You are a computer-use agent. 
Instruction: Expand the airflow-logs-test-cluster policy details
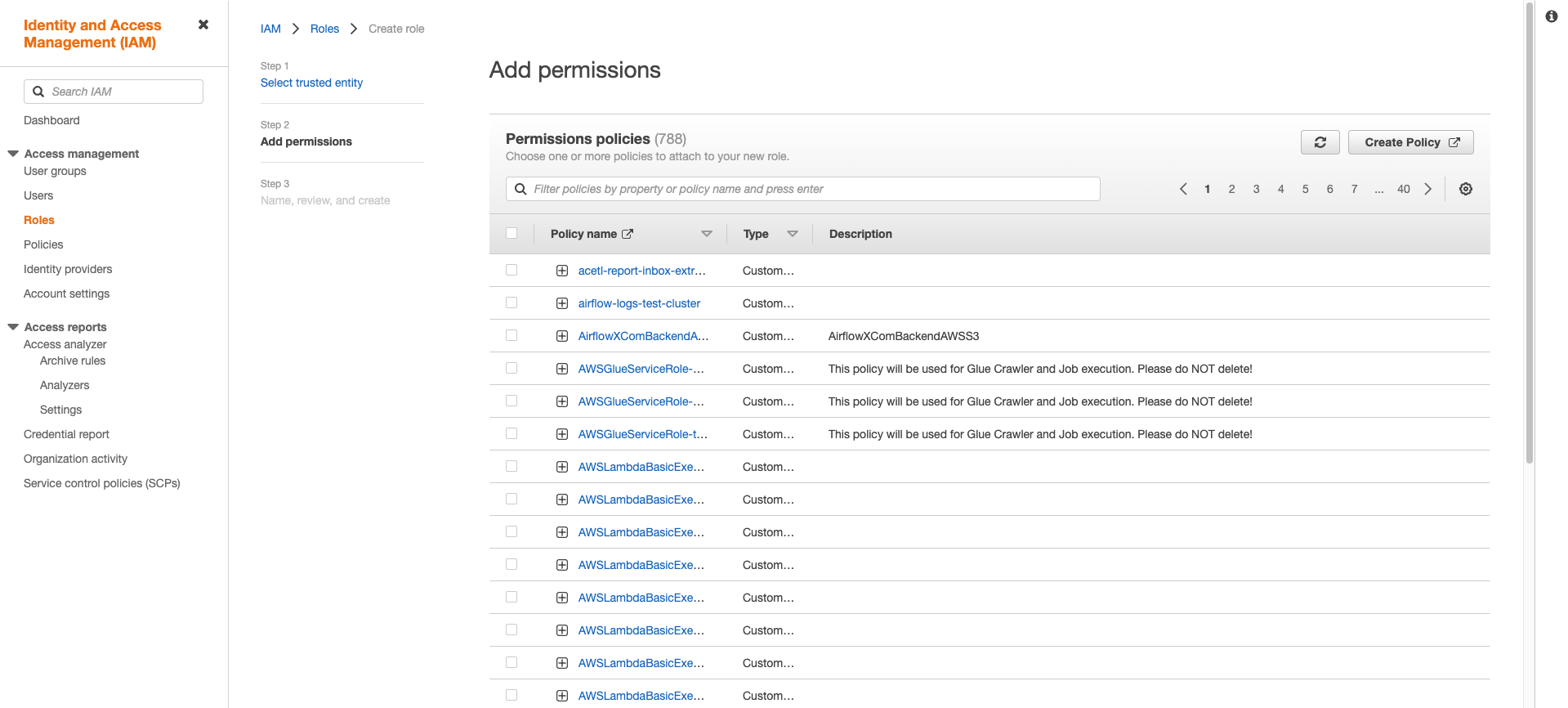(562, 303)
